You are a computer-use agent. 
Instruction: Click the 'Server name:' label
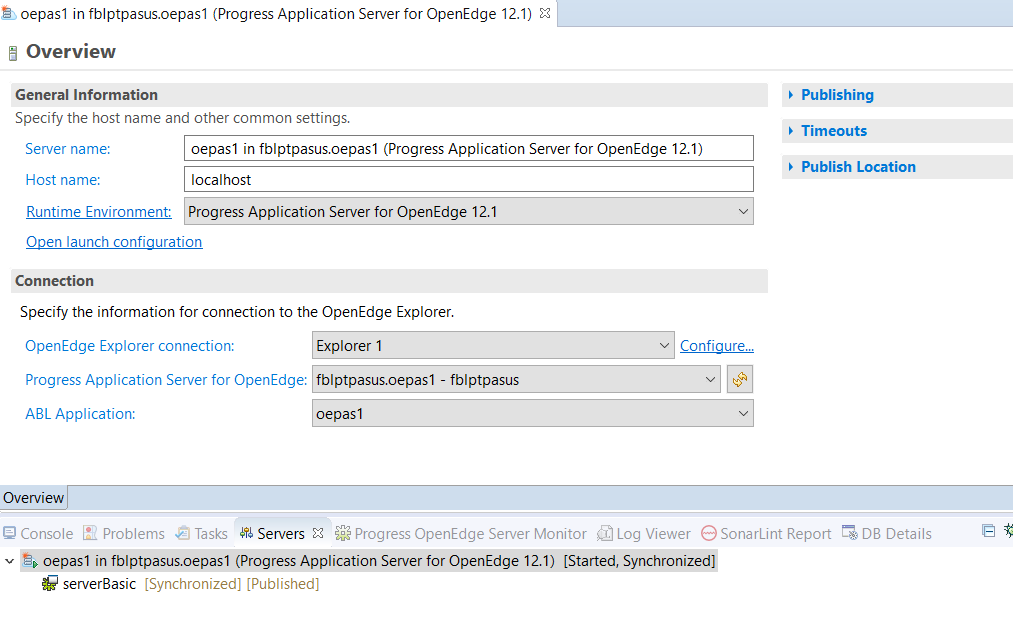click(68, 149)
